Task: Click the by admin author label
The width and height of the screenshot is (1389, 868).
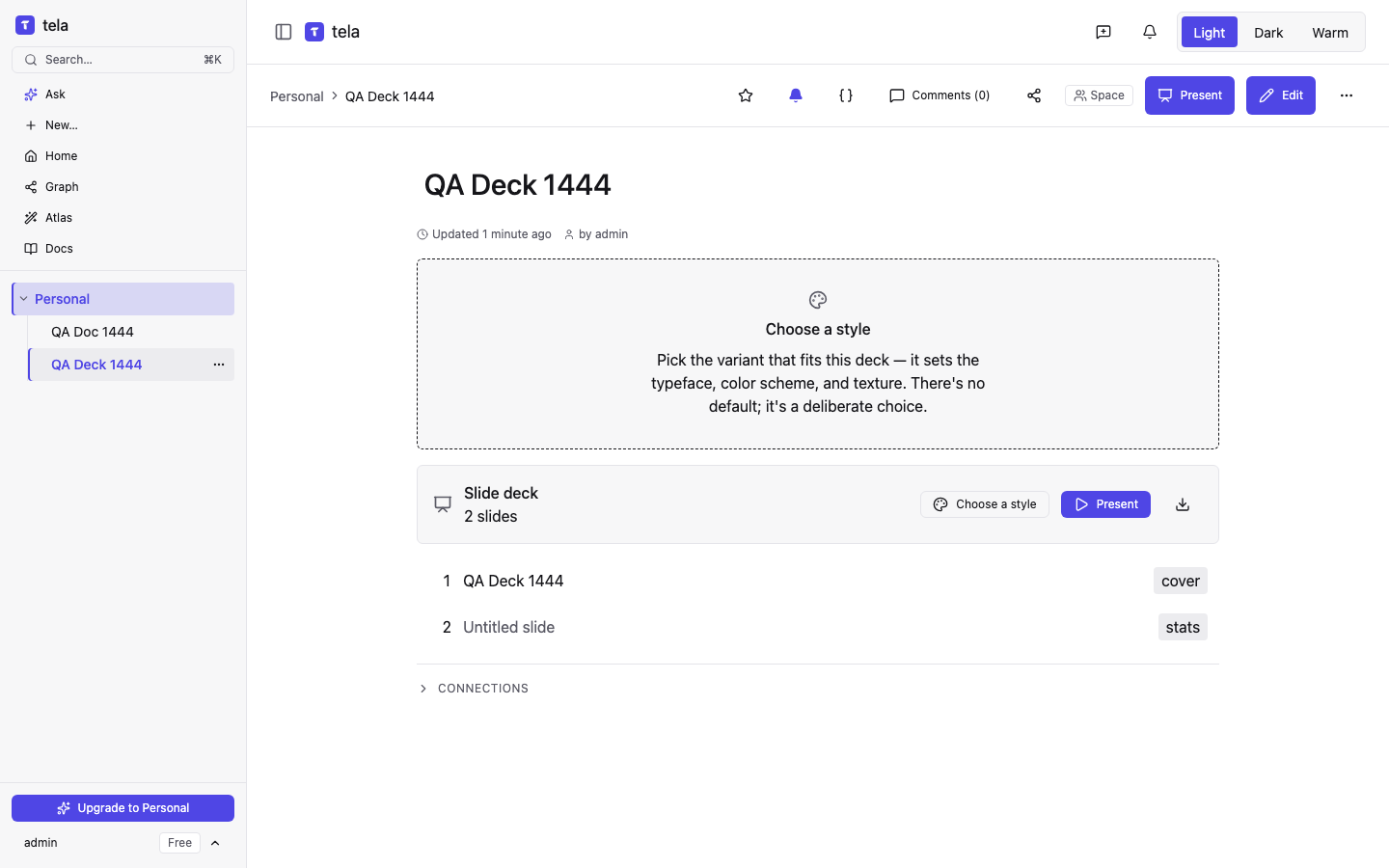Action: [596, 234]
